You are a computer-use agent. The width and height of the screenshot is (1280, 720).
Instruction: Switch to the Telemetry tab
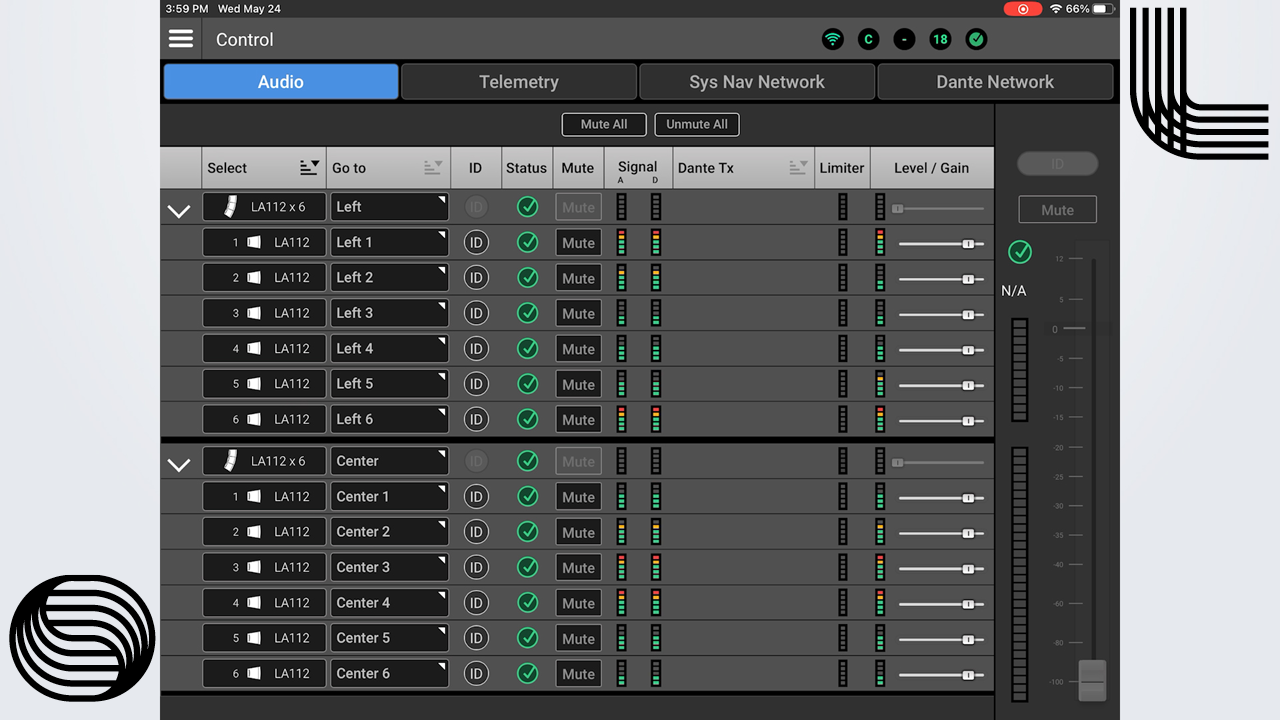click(518, 82)
